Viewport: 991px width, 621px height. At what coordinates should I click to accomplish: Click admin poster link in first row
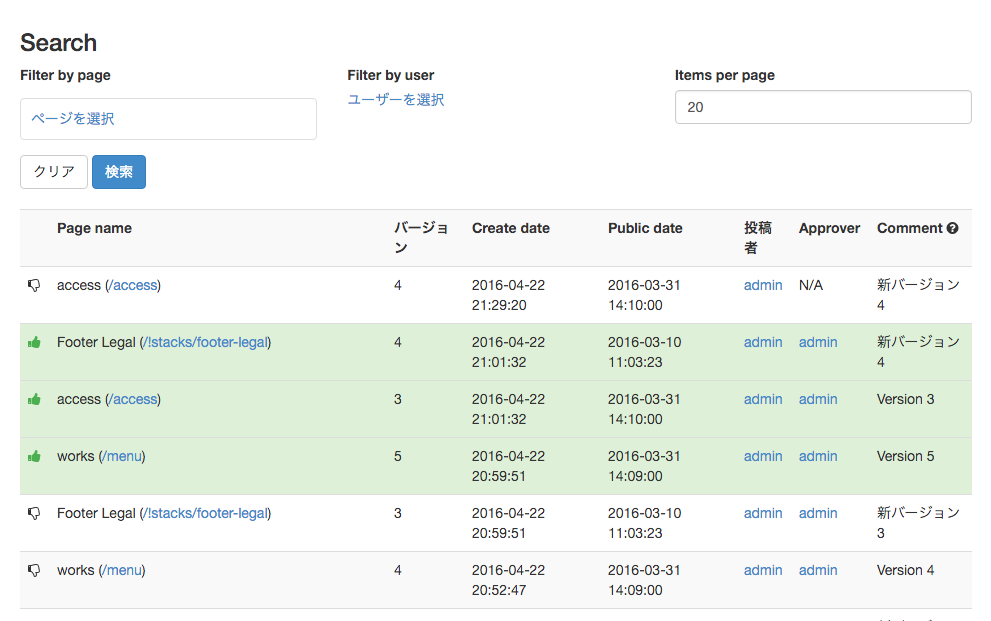click(763, 286)
